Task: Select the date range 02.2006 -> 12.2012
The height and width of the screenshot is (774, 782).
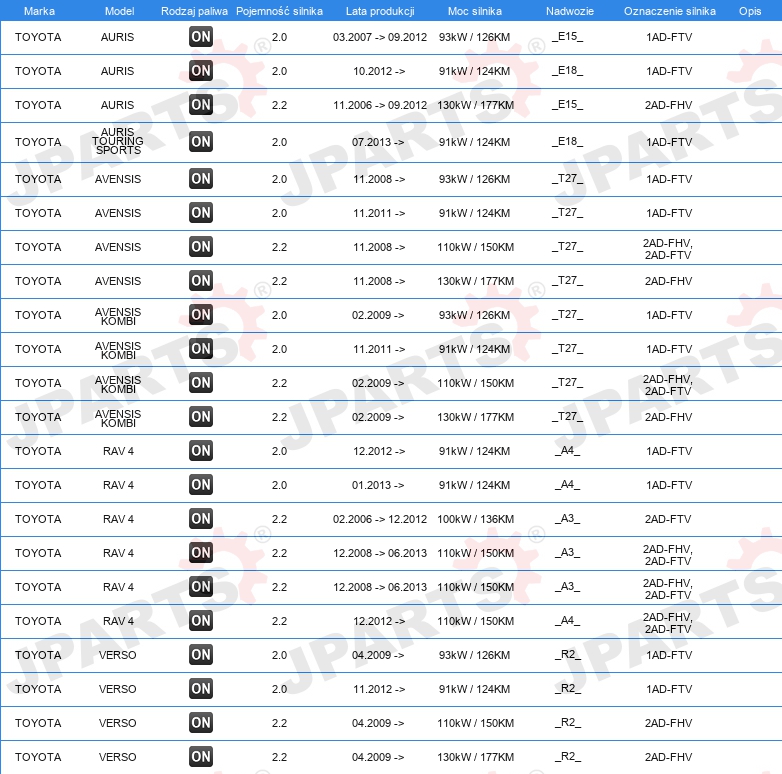Action: click(x=380, y=519)
